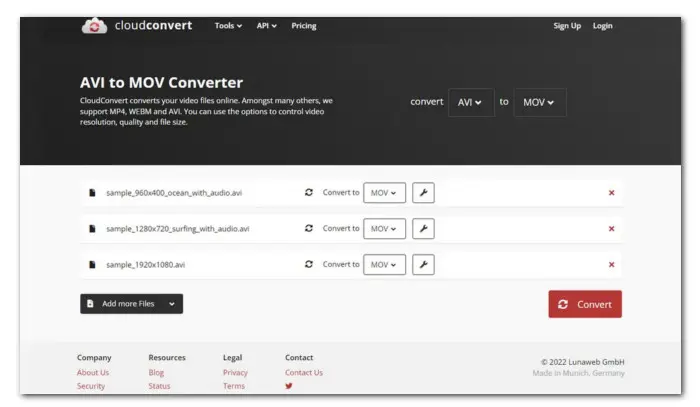Click refresh arrows icon in ocean file row
Image resolution: width=700 pixels, height=407 pixels.
click(x=308, y=192)
